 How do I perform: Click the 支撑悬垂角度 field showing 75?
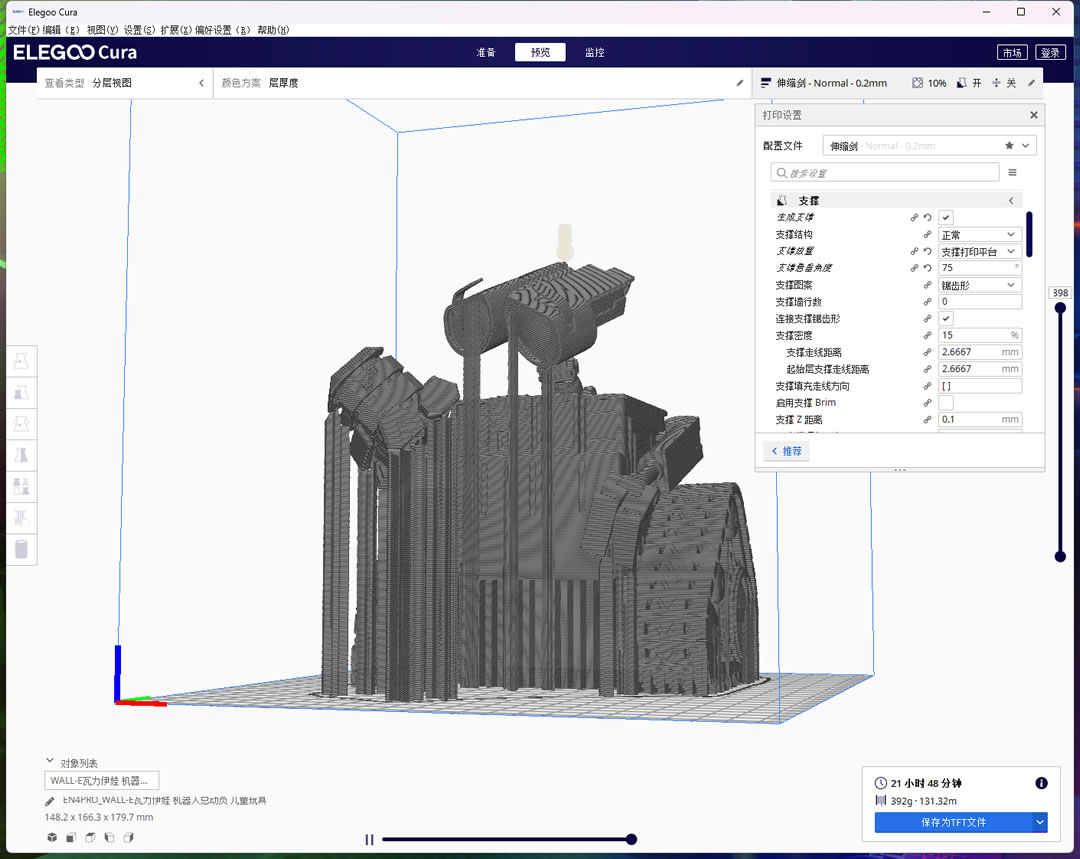(979, 268)
